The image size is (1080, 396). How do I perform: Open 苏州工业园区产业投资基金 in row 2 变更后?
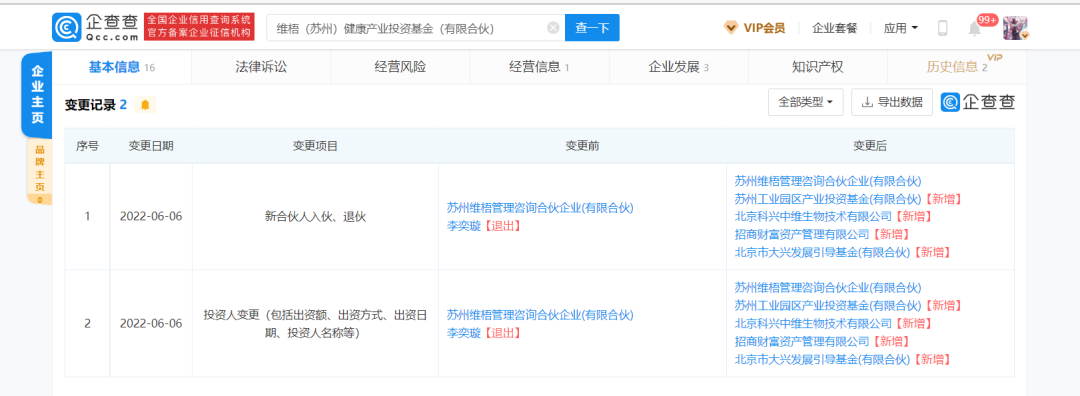[827, 305]
